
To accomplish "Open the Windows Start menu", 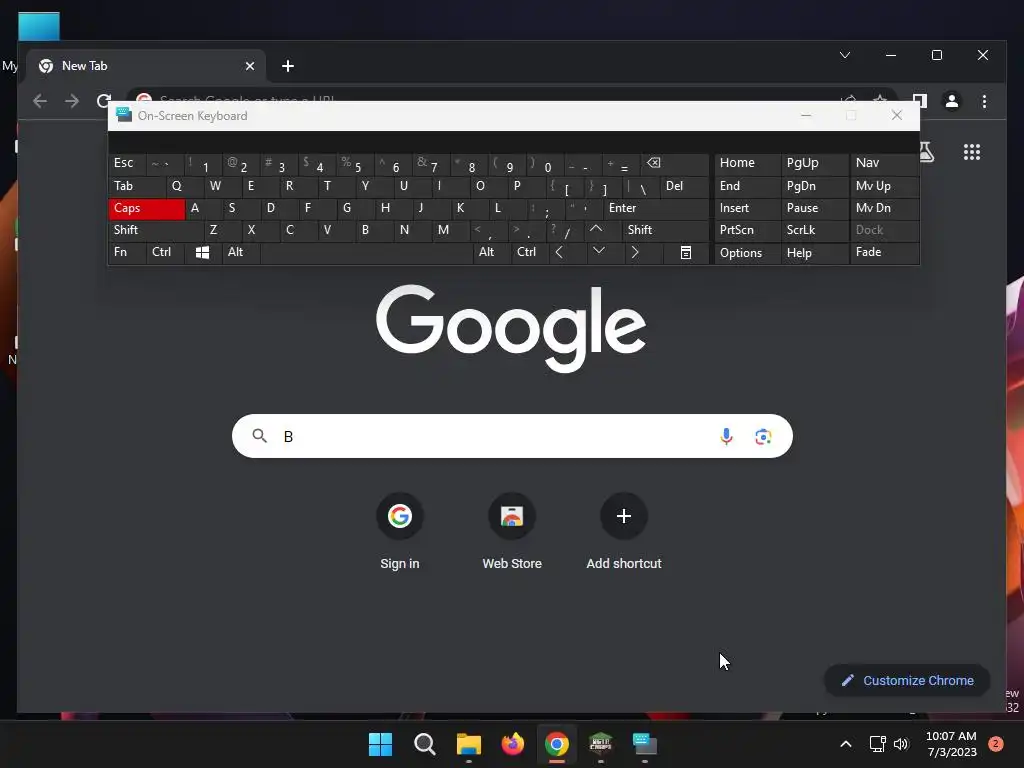I will coord(380,744).
